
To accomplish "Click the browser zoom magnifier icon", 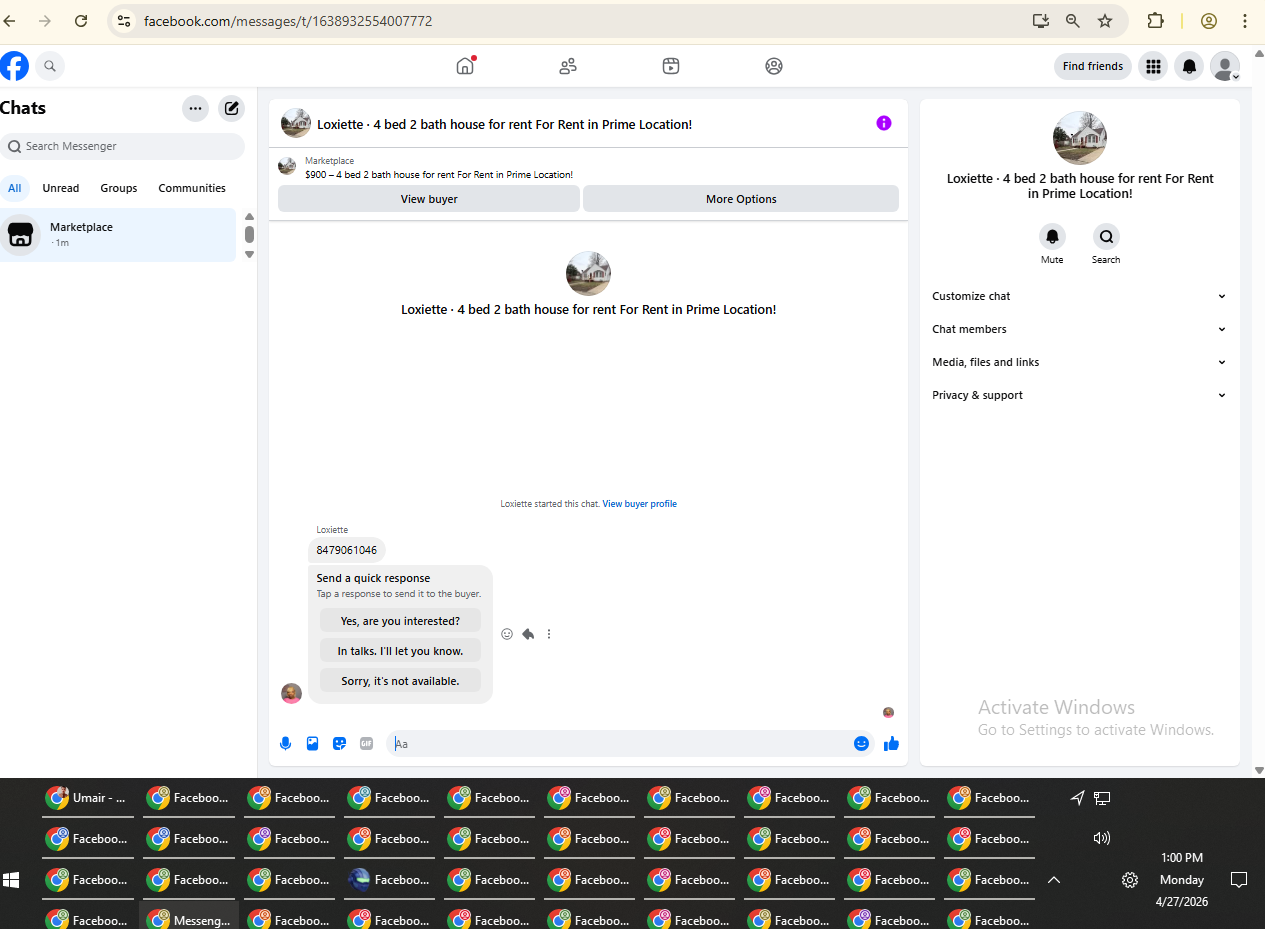I will (1073, 21).
